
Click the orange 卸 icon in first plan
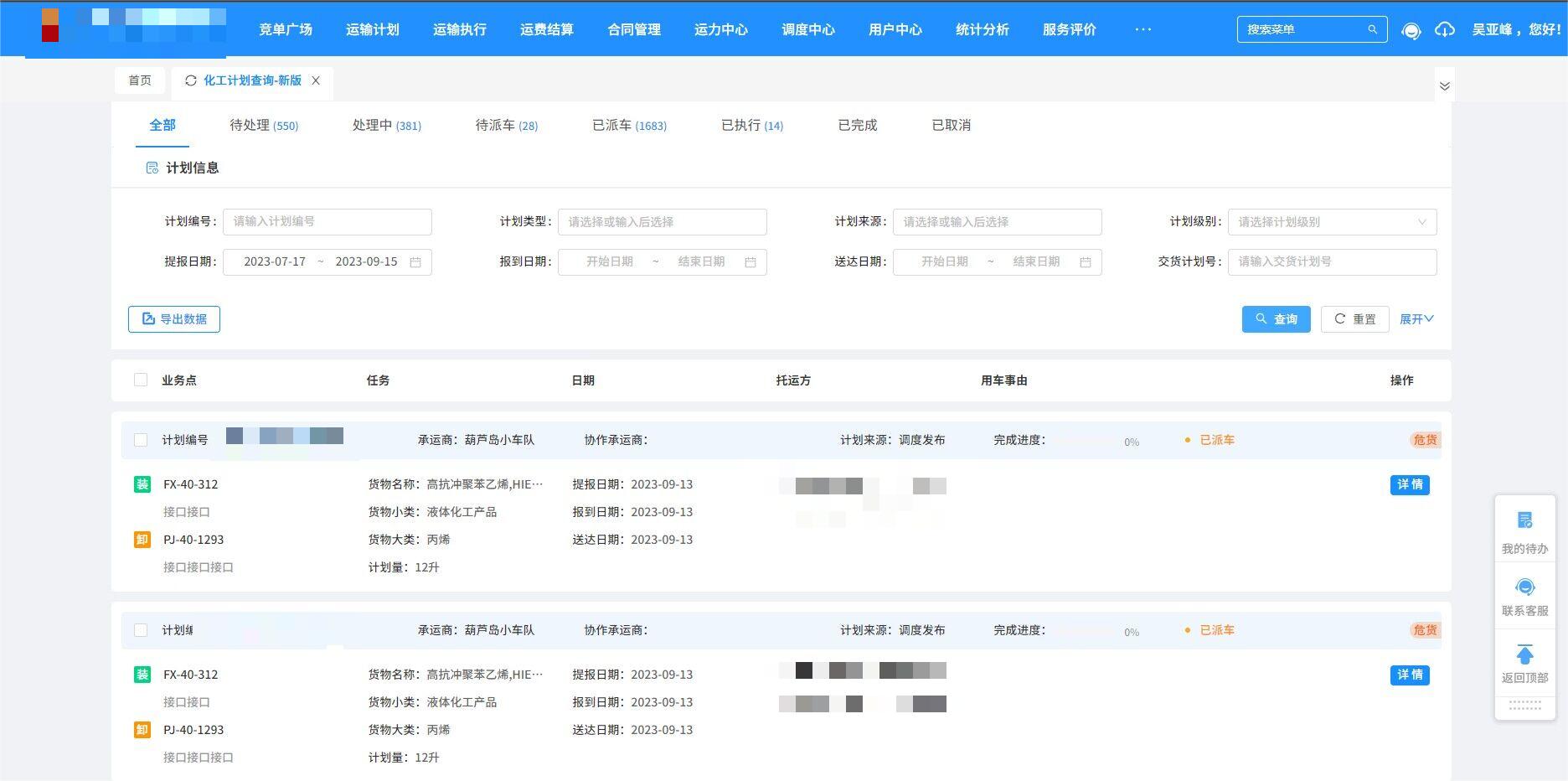(x=142, y=540)
